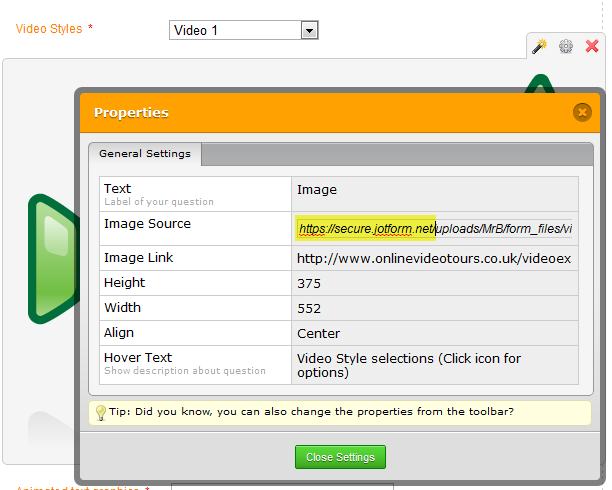Click the lightbulb tip icon
This screenshot has width=612, height=490.
100,412
